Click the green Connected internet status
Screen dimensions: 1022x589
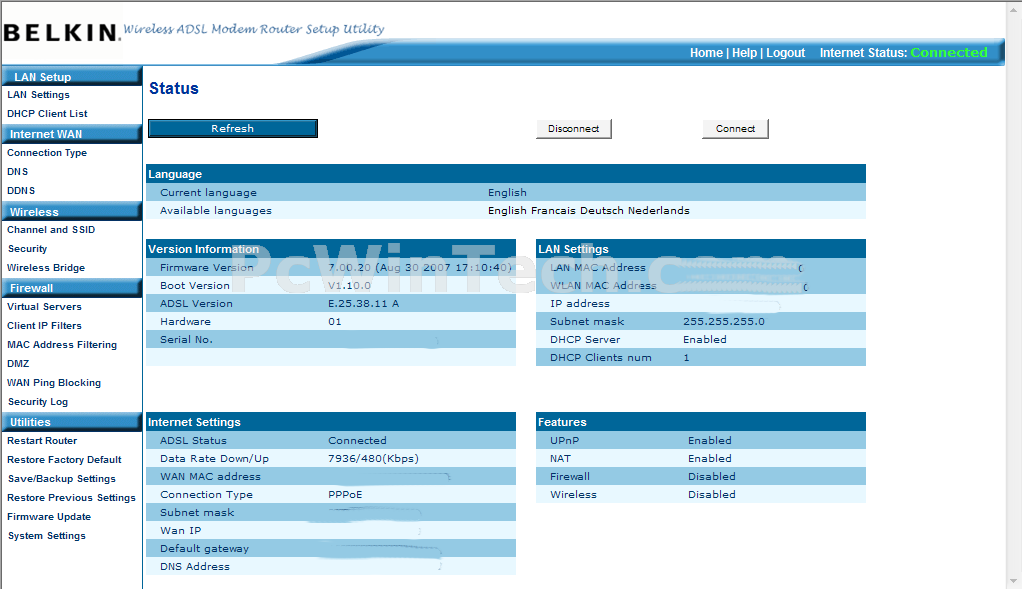click(x=949, y=53)
